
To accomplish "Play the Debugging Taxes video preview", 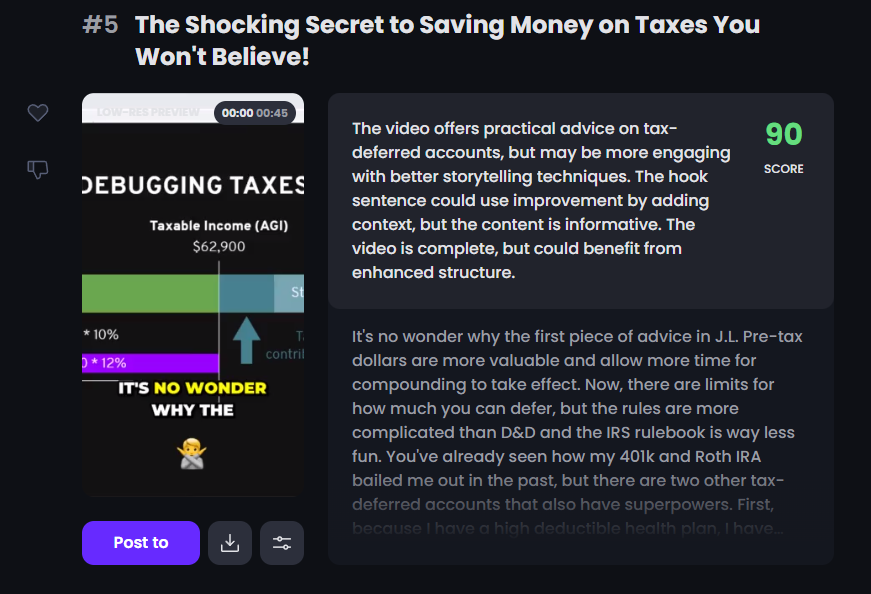I will pyautogui.click(x=193, y=294).
